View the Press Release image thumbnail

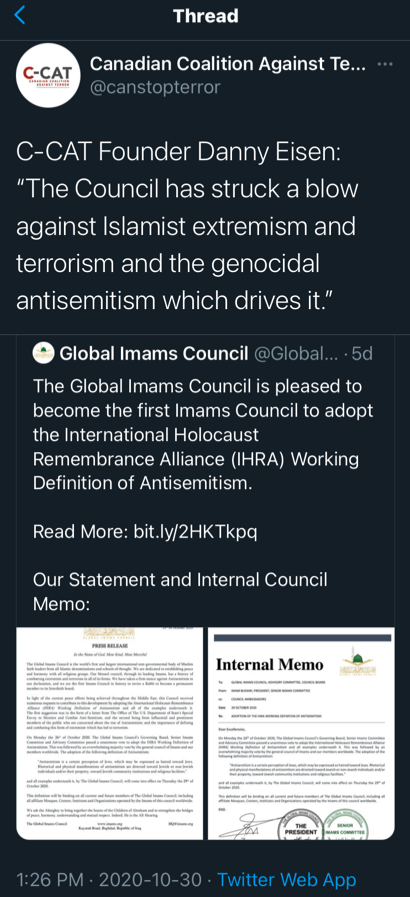coord(110,733)
